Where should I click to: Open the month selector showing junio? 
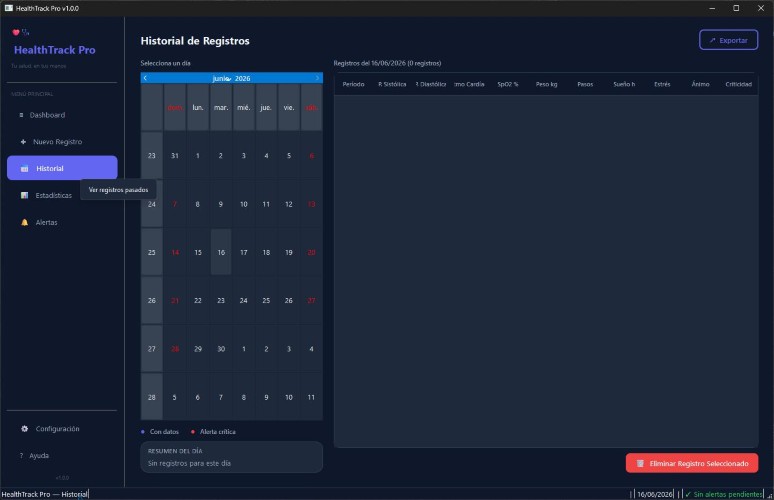221,78
